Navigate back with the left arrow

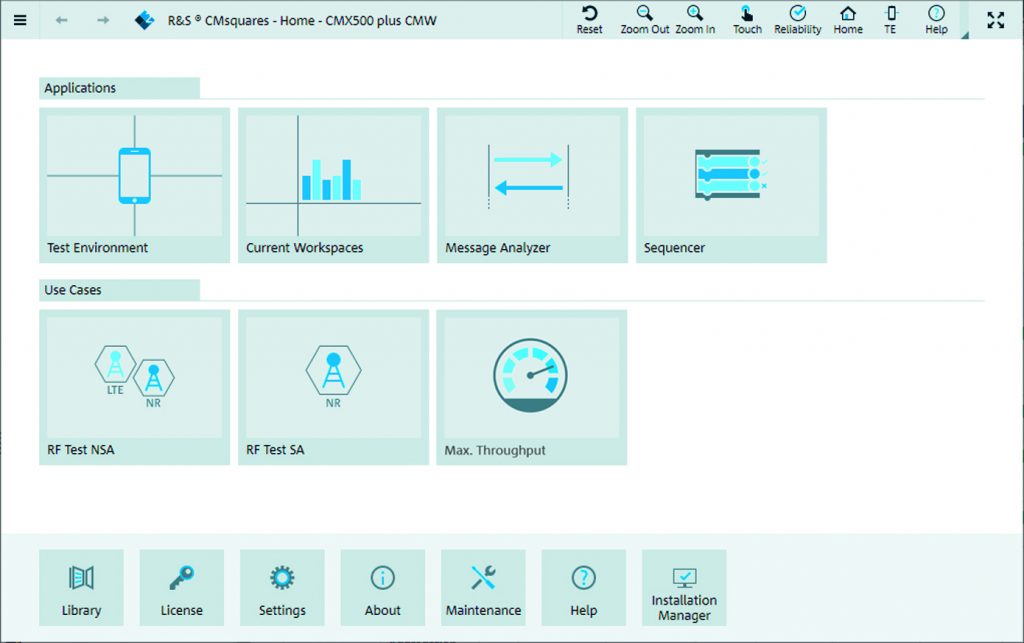coord(61,20)
